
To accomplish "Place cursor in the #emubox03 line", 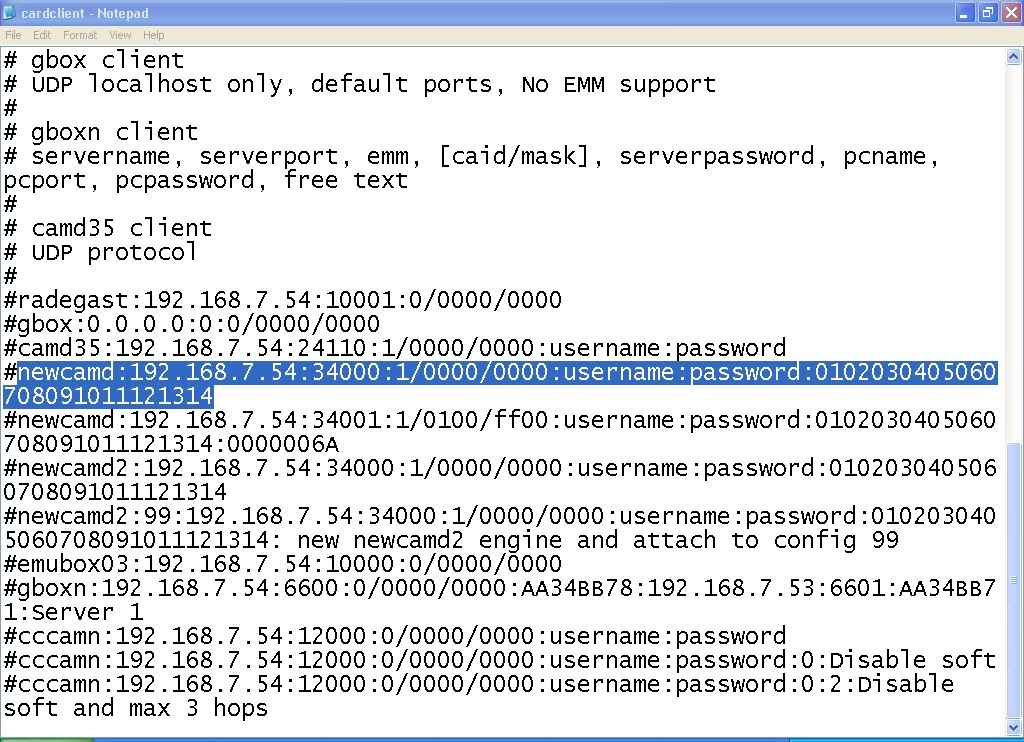I will (x=282, y=564).
